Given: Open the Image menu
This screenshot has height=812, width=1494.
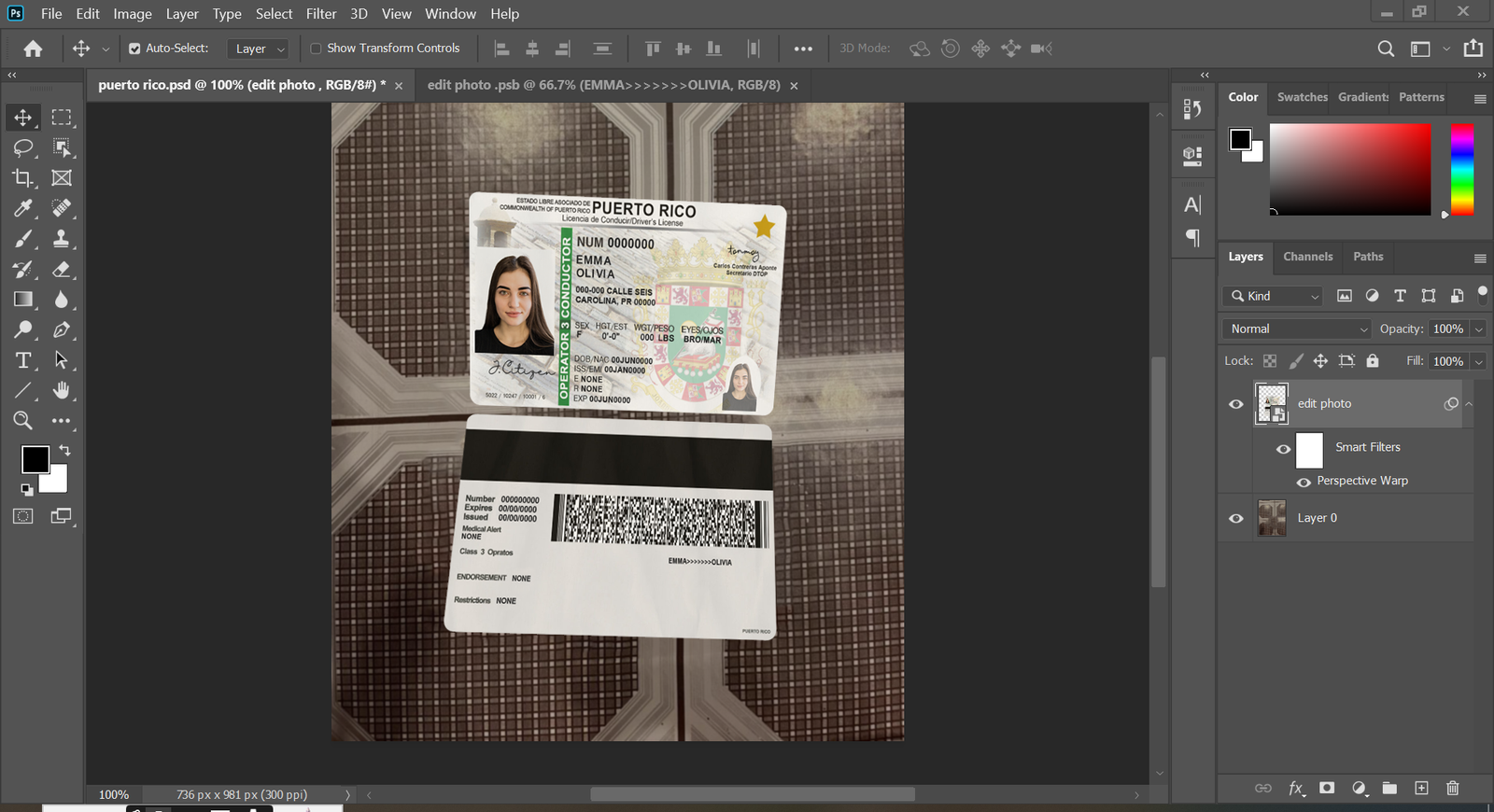Looking at the screenshot, I should pos(133,14).
